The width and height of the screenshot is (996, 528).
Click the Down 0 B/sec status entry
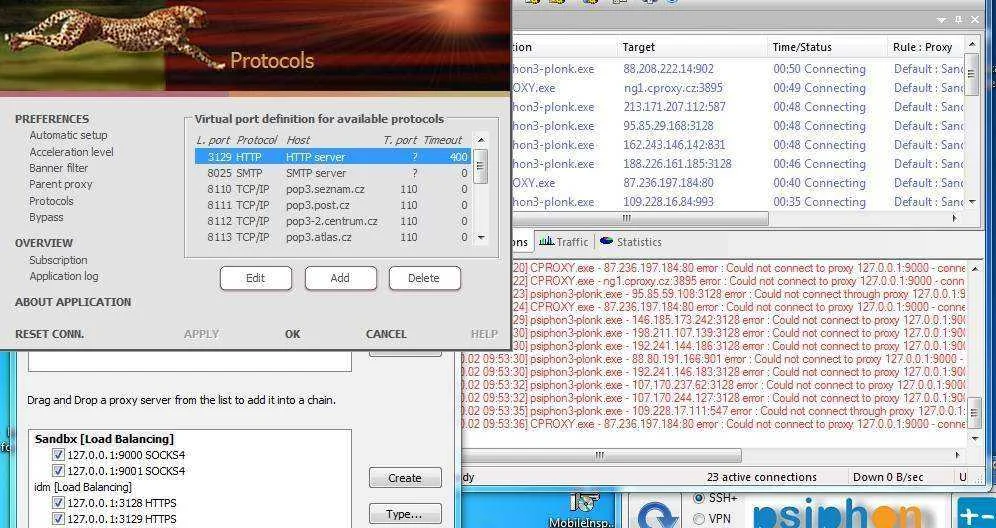coord(887,477)
